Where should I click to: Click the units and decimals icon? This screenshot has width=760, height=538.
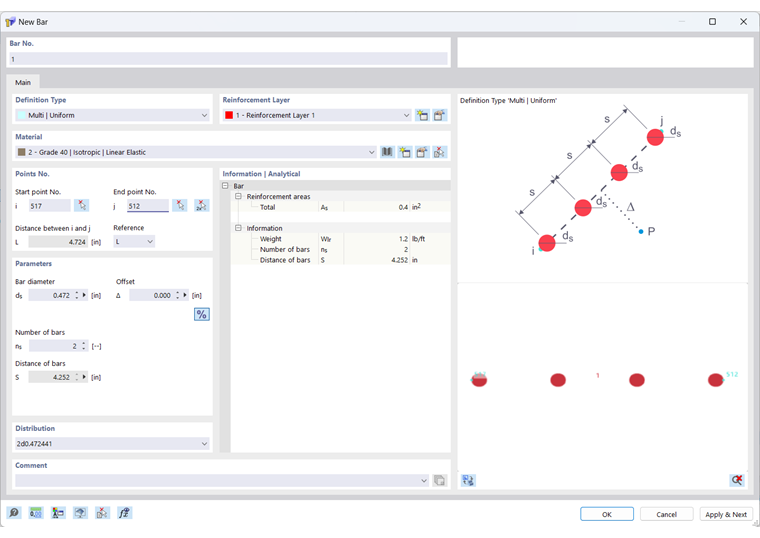pyautogui.click(x=35, y=513)
